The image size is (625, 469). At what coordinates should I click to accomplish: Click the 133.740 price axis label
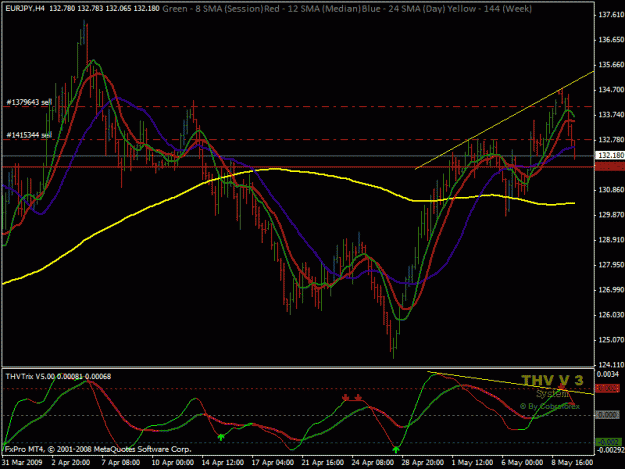point(611,114)
